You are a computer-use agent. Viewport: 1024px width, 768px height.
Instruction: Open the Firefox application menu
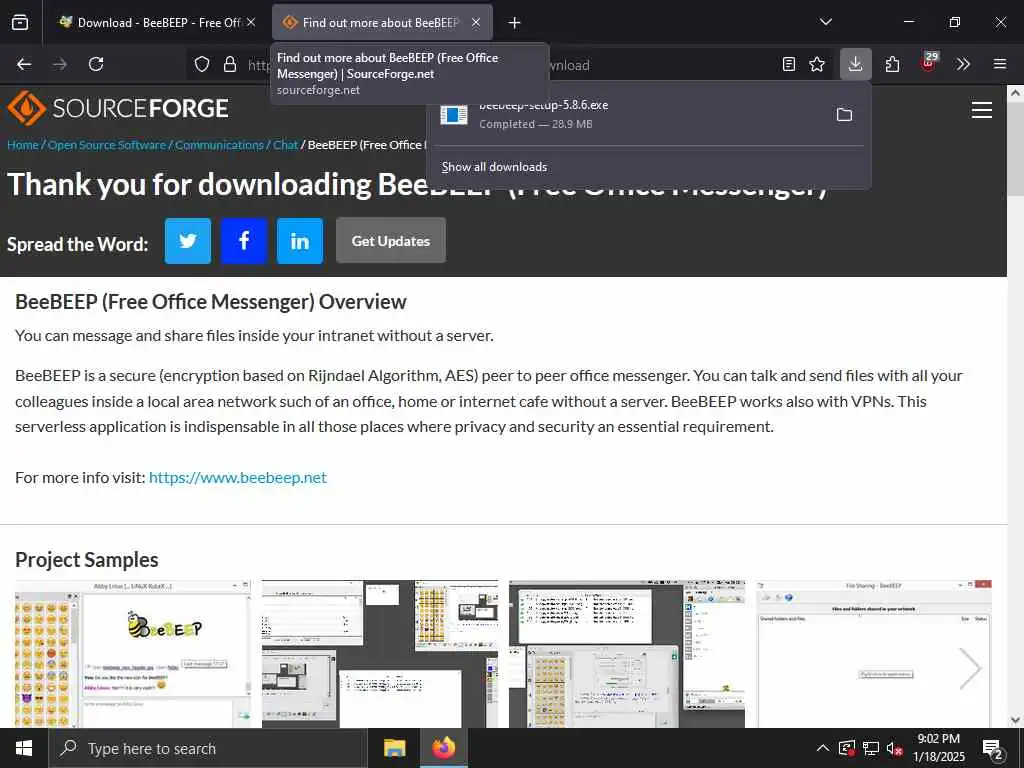click(1000, 64)
